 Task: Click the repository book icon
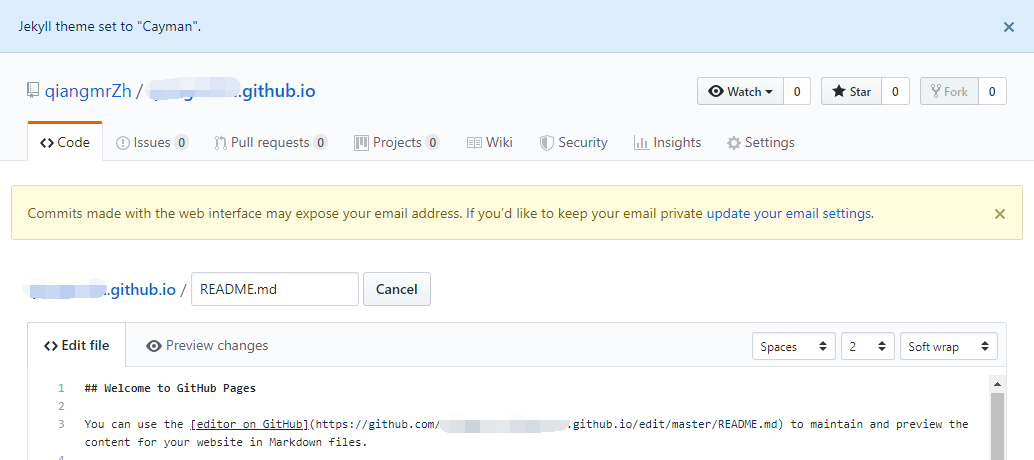[x=33, y=90]
